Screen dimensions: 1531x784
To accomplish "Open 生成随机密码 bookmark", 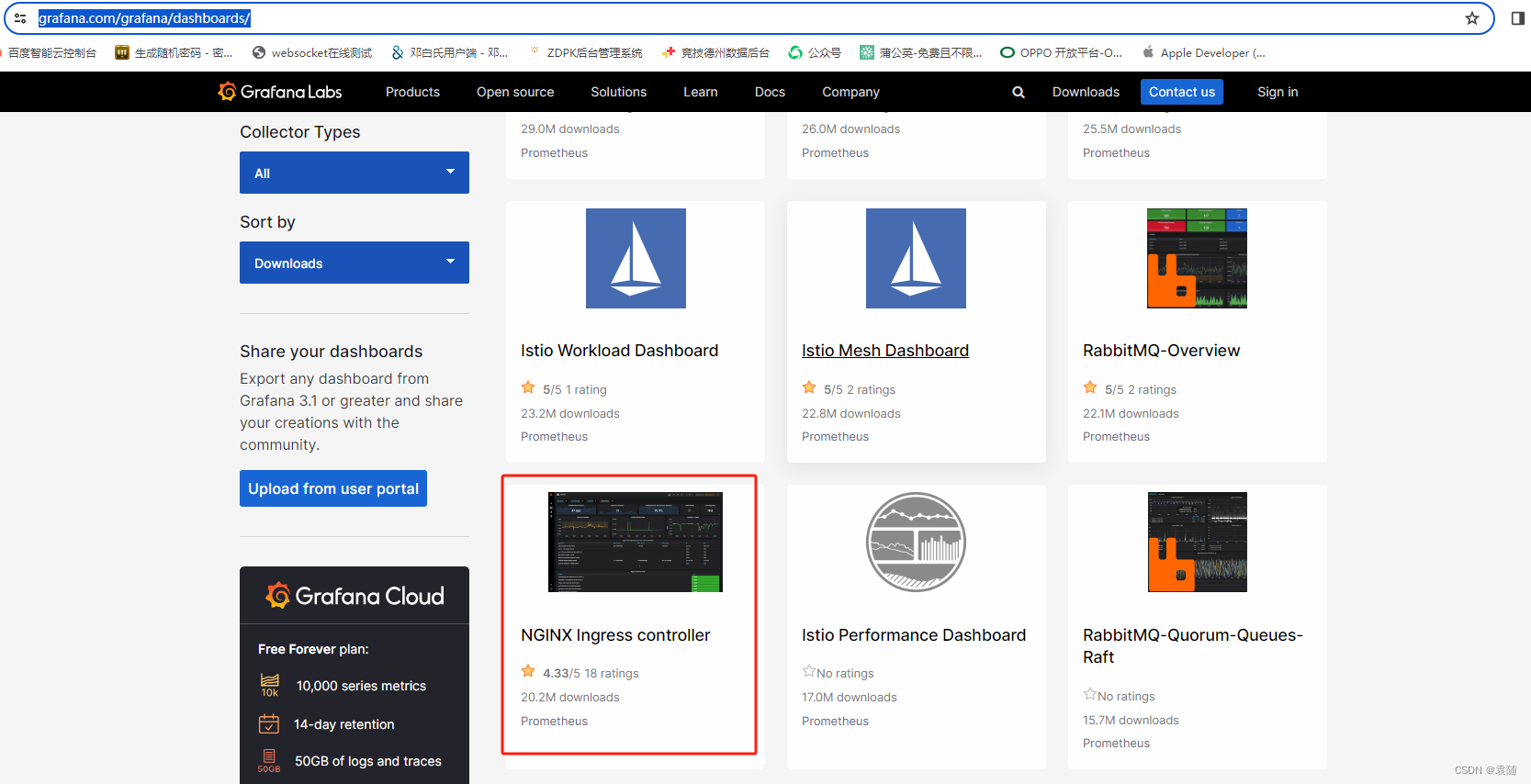I will coord(174,52).
